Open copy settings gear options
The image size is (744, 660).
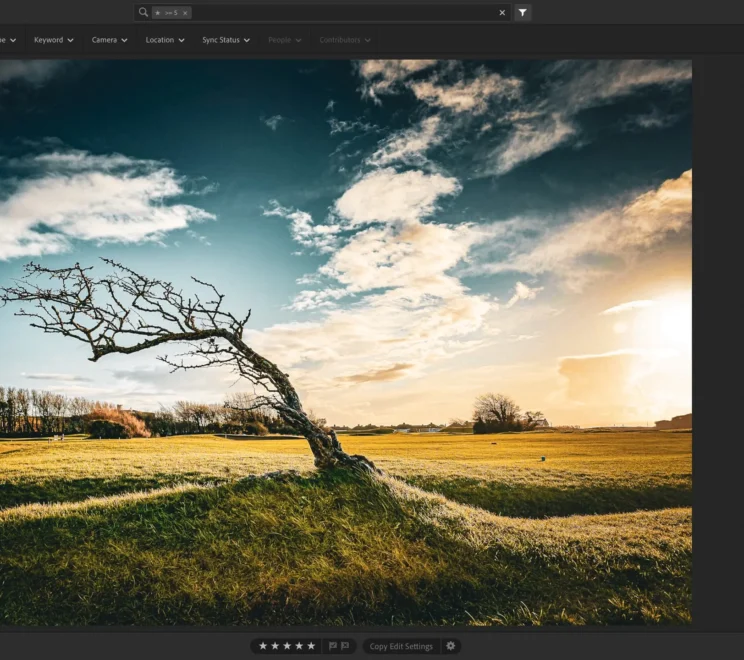pyautogui.click(x=450, y=646)
